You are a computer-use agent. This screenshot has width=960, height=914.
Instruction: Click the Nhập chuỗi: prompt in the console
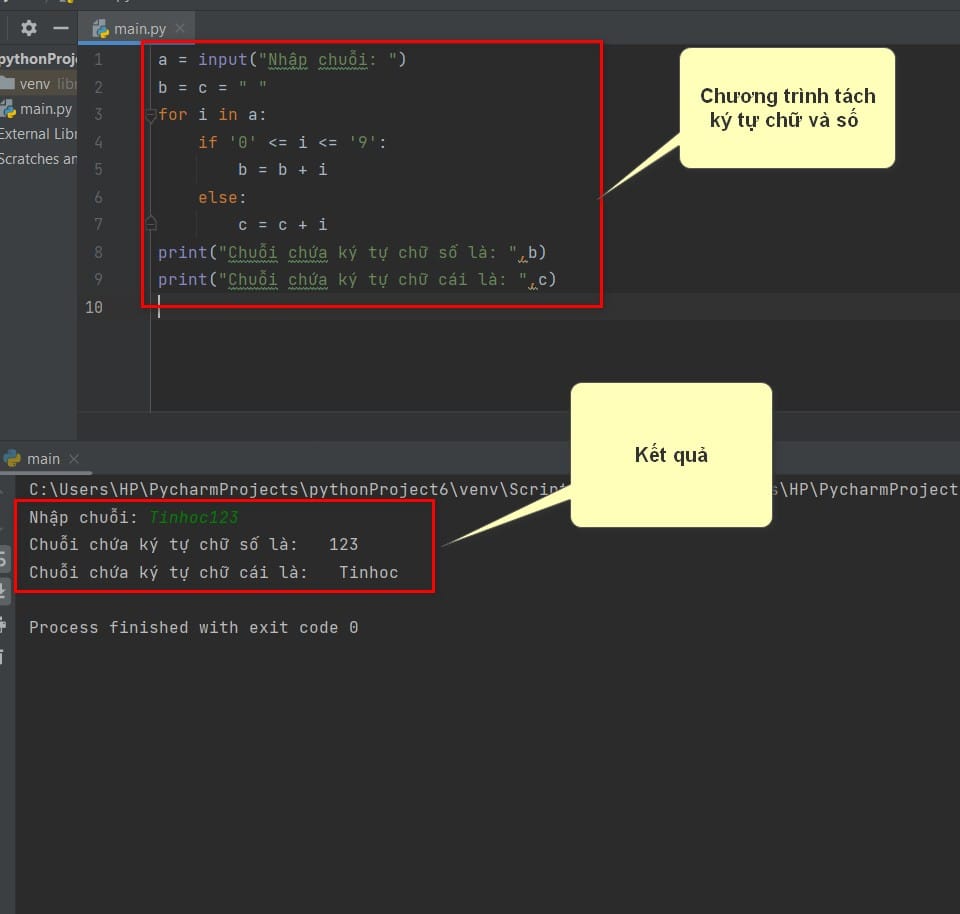click(x=83, y=517)
